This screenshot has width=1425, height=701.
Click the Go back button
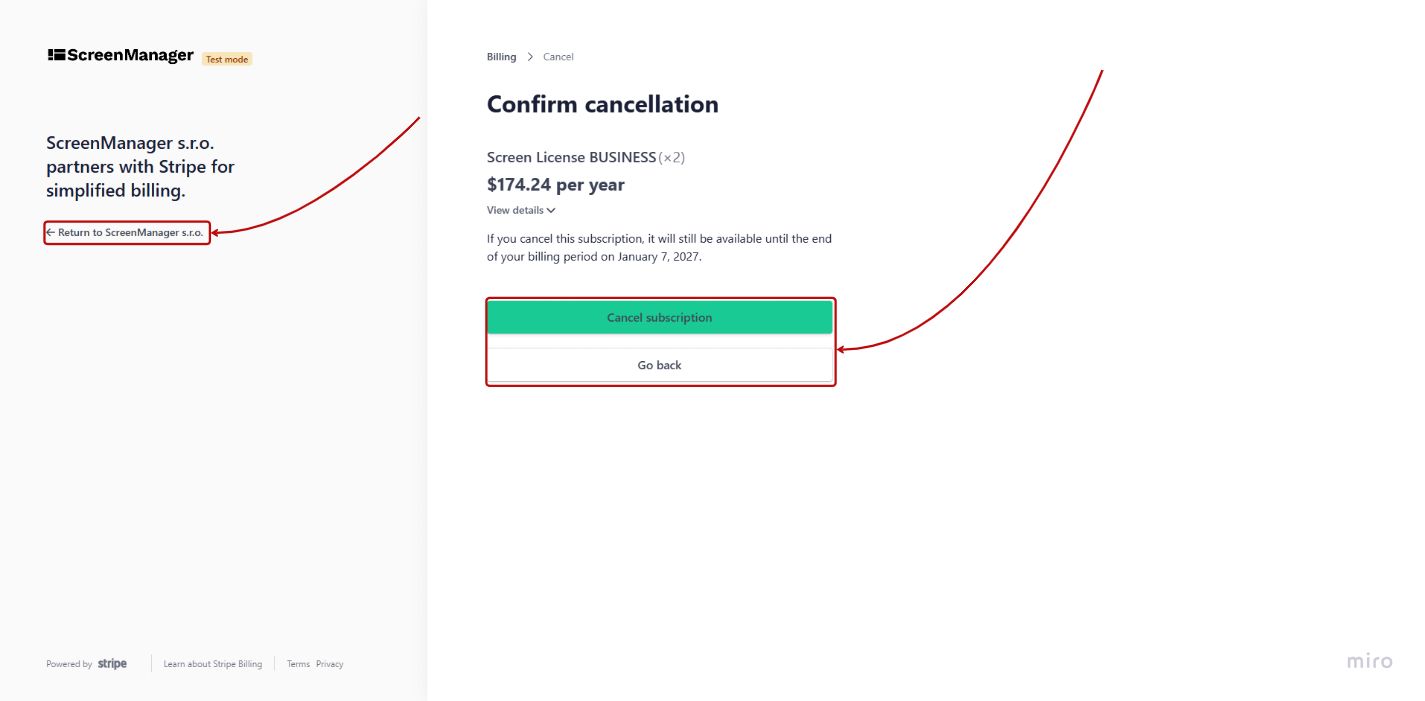(x=660, y=365)
